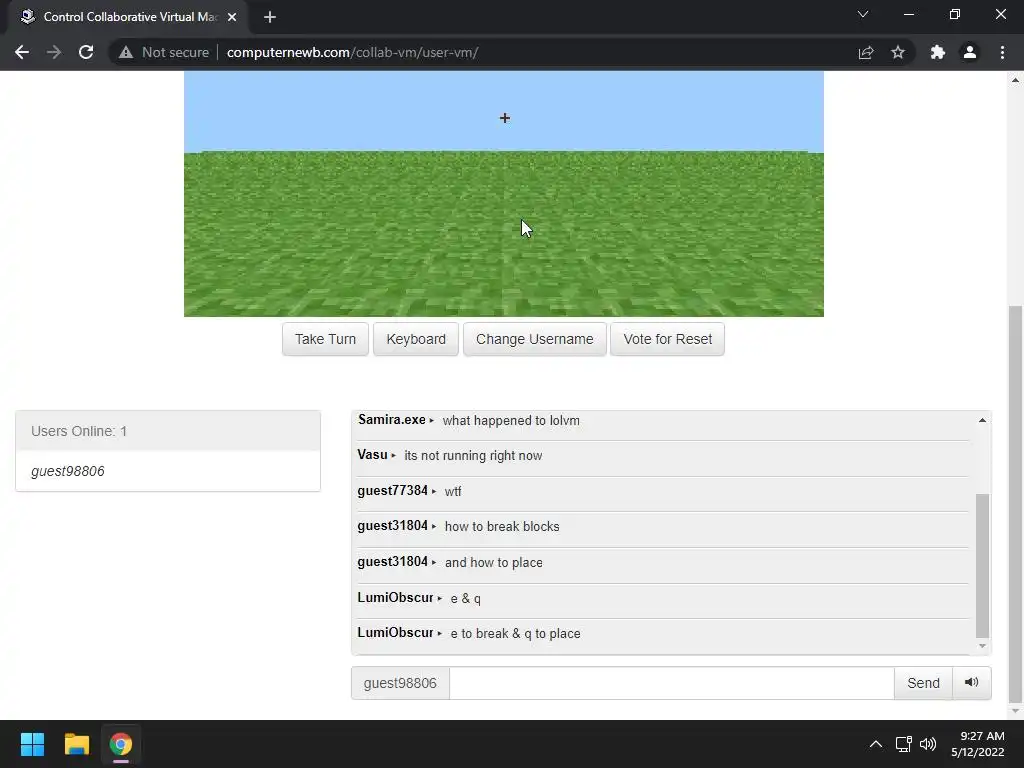Click username guest77384 in chat

[392, 490]
